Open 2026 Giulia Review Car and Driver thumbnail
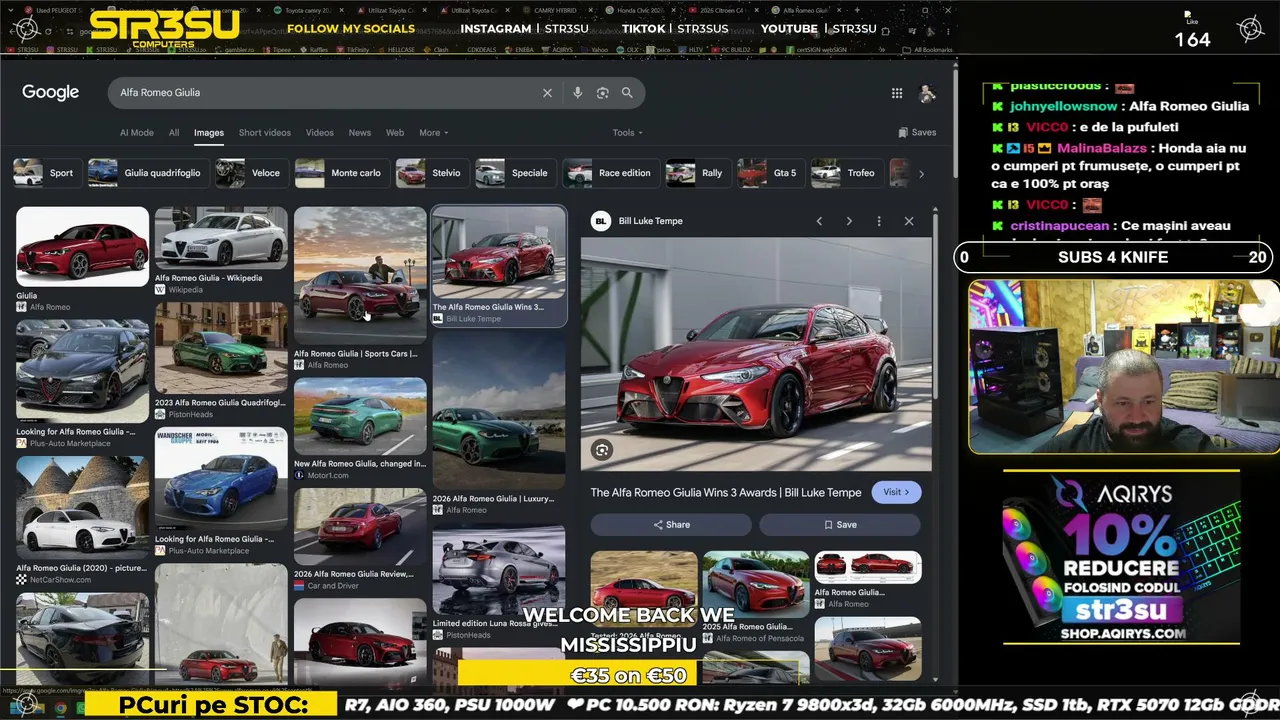 tap(360, 527)
